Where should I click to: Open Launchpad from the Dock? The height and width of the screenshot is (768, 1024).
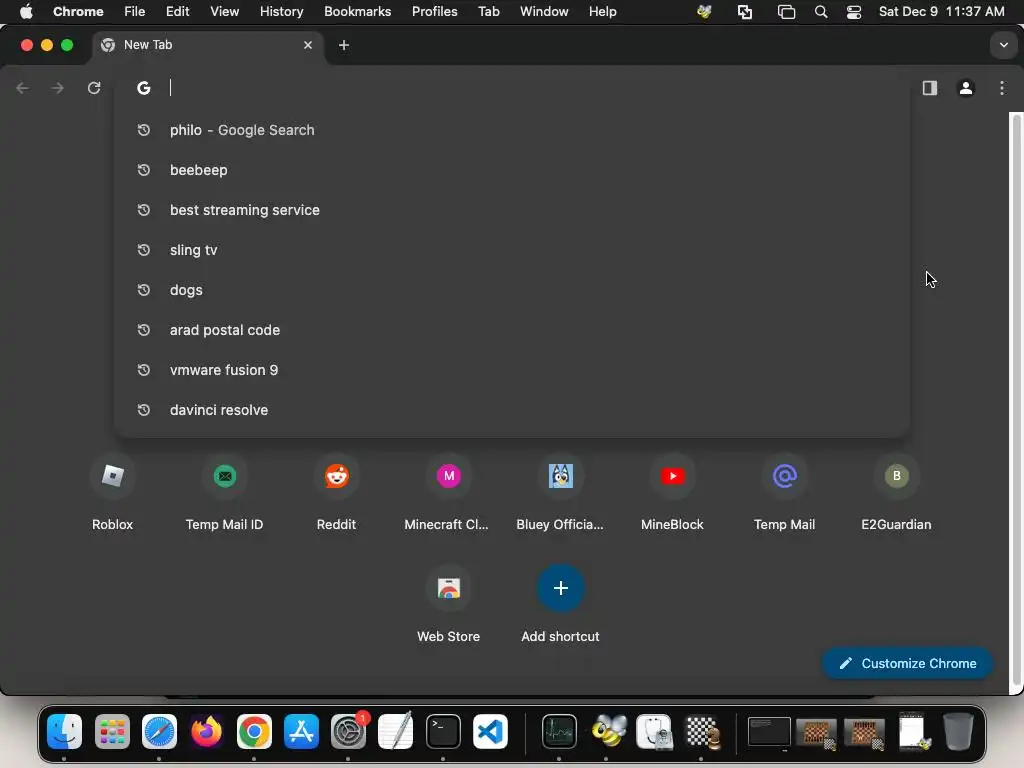[112, 731]
